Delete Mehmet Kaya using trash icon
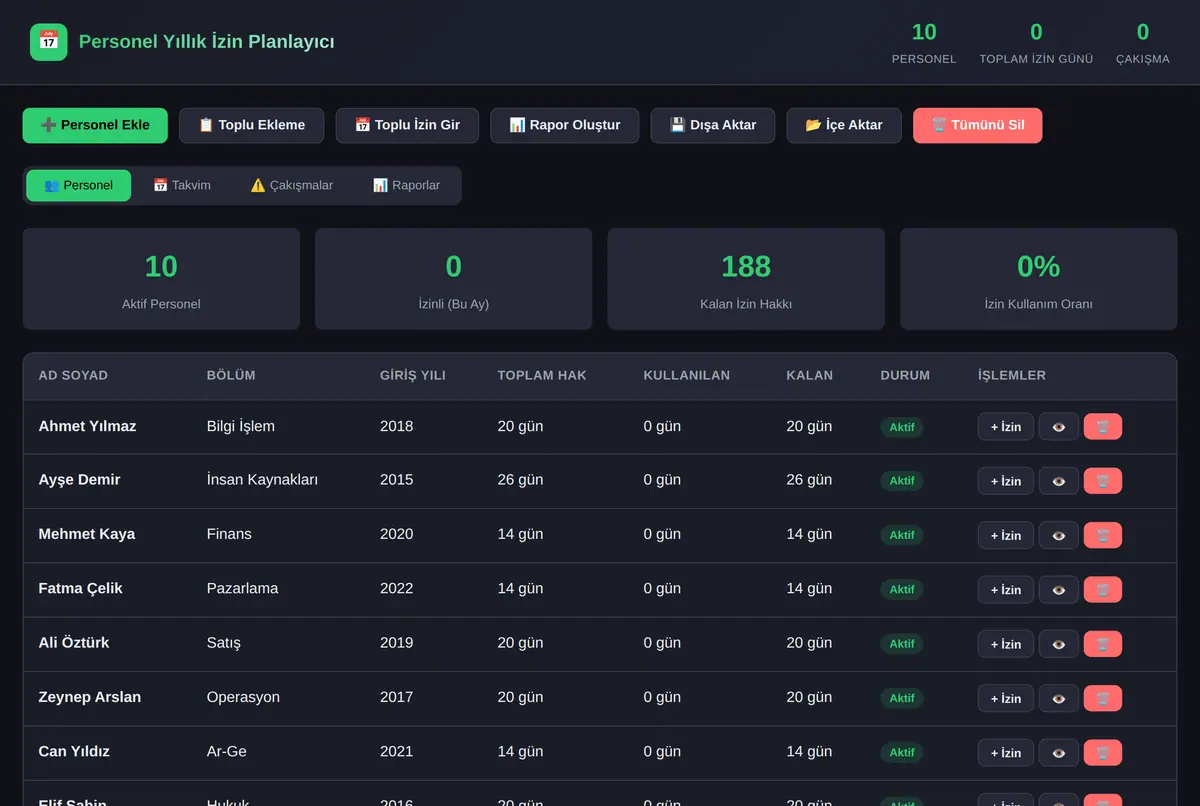1200x806 pixels. pyautogui.click(x=1103, y=535)
